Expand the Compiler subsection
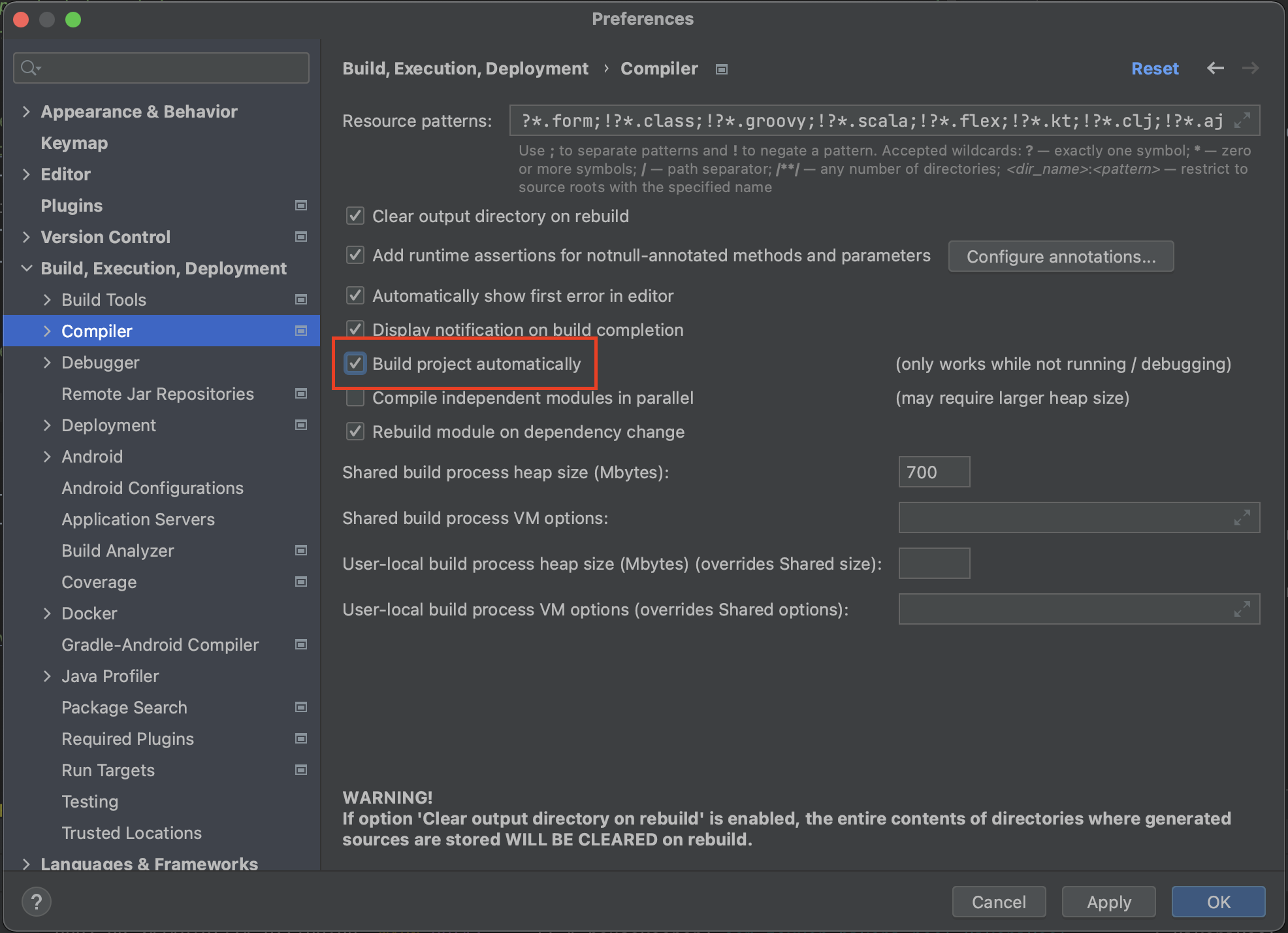This screenshot has width=1288, height=933. pos(47,331)
